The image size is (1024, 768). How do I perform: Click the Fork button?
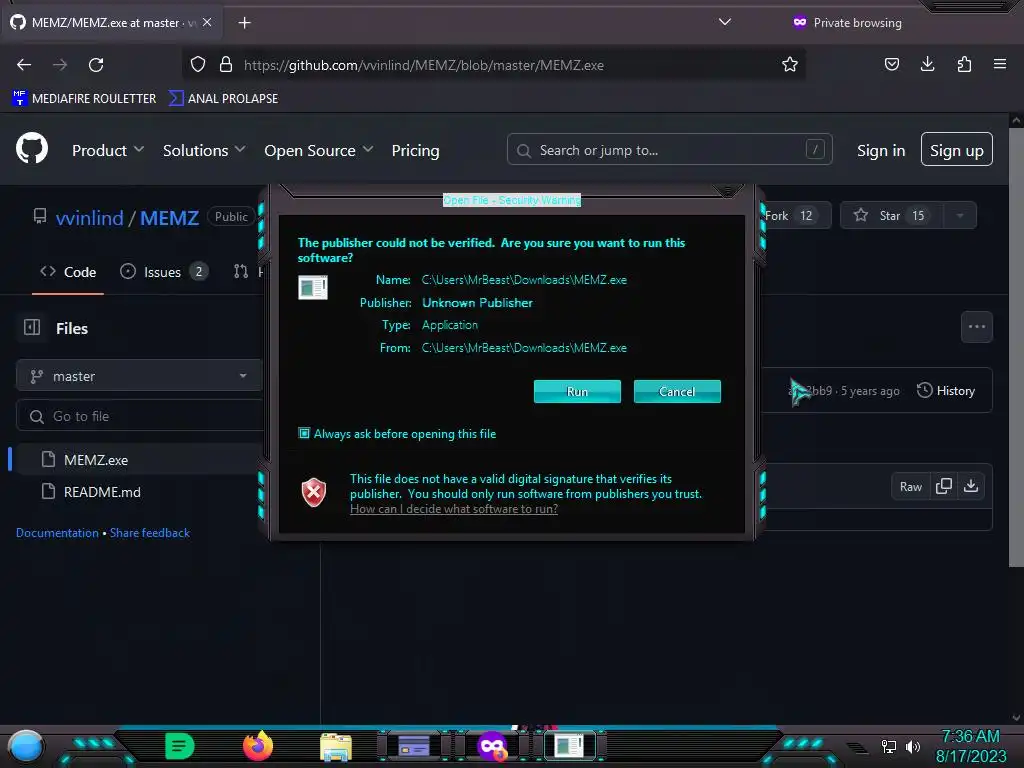(795, 216)
